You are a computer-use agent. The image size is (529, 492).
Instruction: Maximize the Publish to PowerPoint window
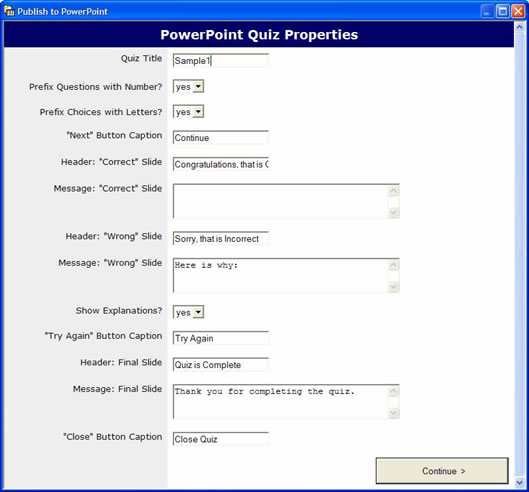[503, 11]
